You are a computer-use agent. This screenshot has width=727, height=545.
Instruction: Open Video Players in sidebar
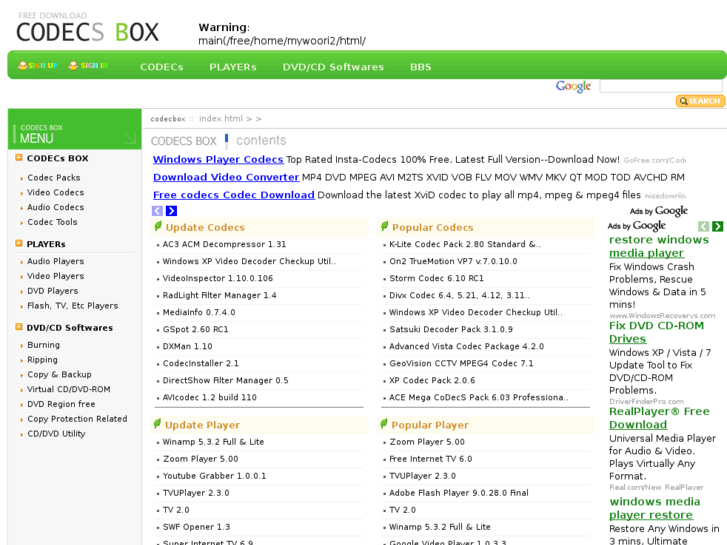click(56, 276)
